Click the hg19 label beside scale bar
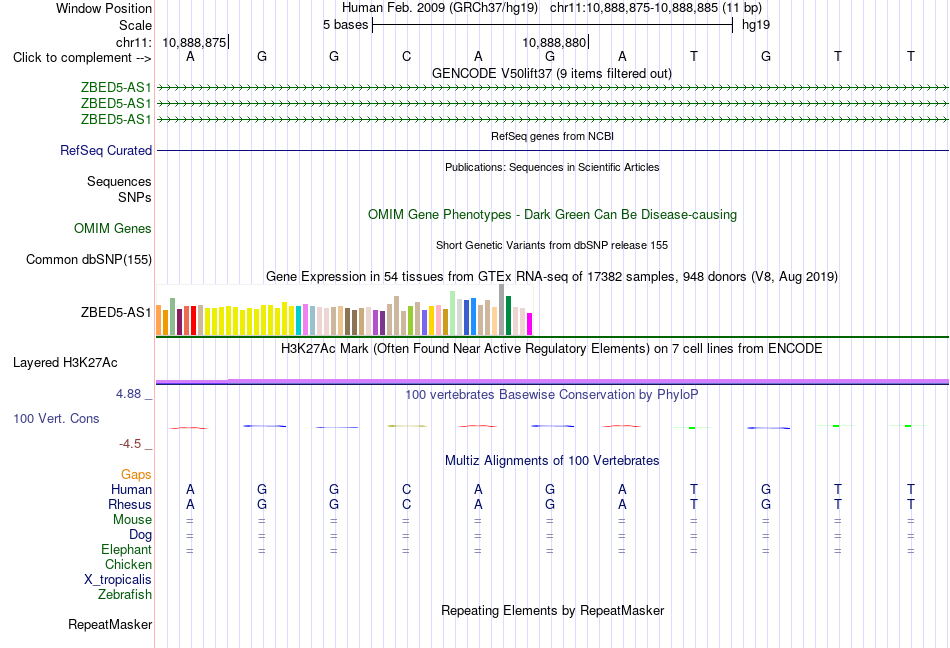Screen dimensions: 950x648 coord(756,25)
